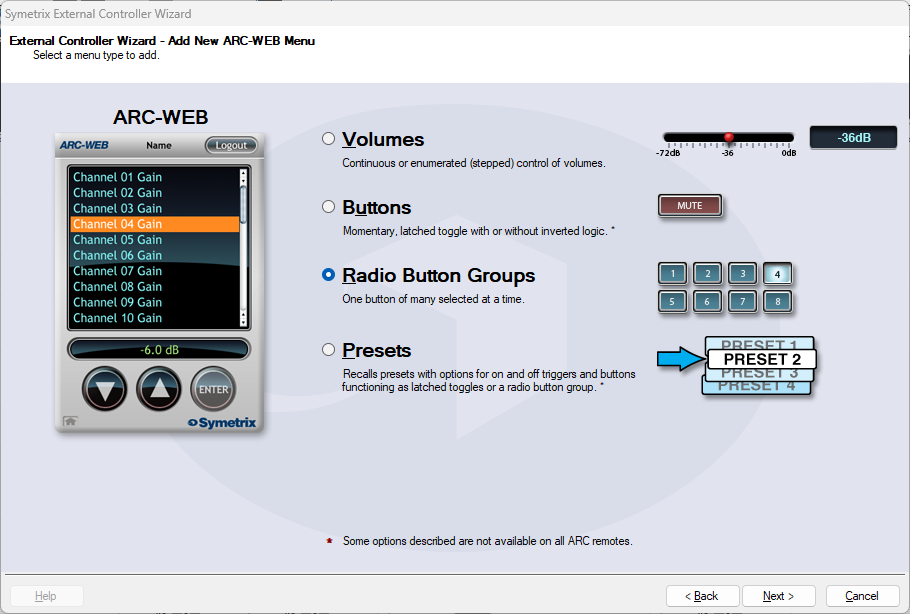This screenshot has width=910, height=614.
Task: Click radio group illustration button 4
Action: point(776,273)
